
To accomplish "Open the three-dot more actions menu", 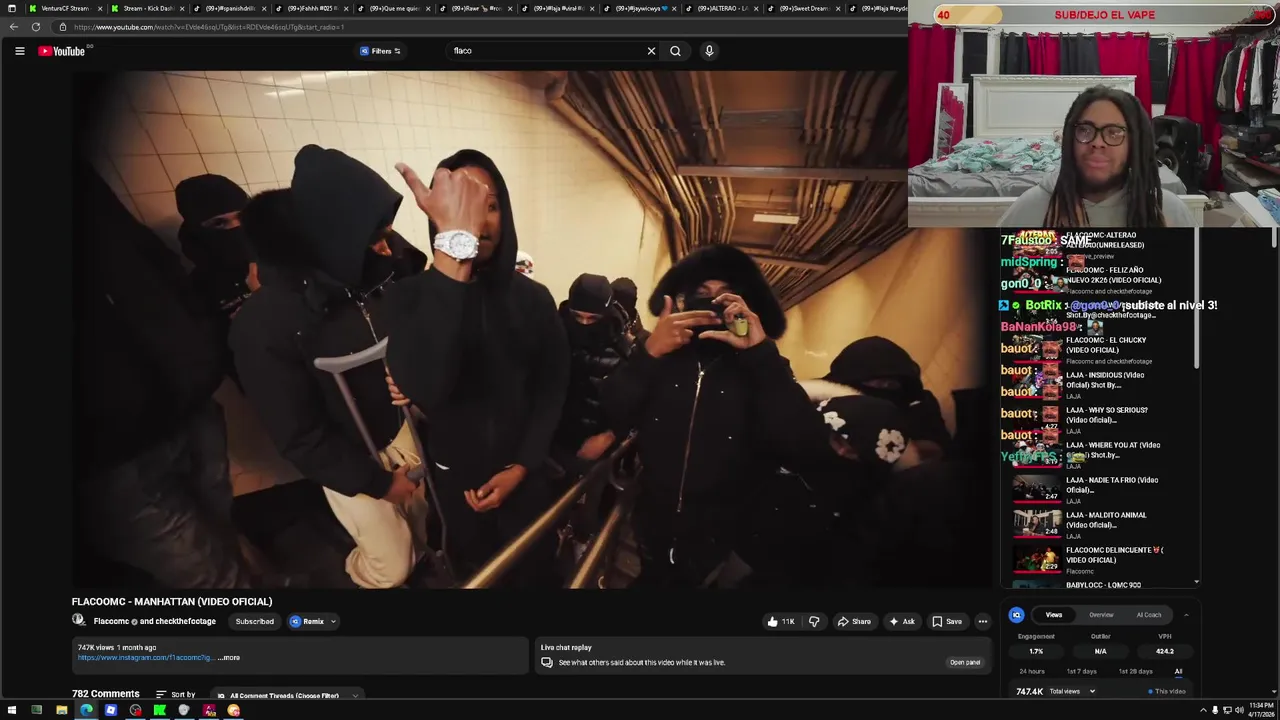I will pyautogui.click(x=982, y=621).
